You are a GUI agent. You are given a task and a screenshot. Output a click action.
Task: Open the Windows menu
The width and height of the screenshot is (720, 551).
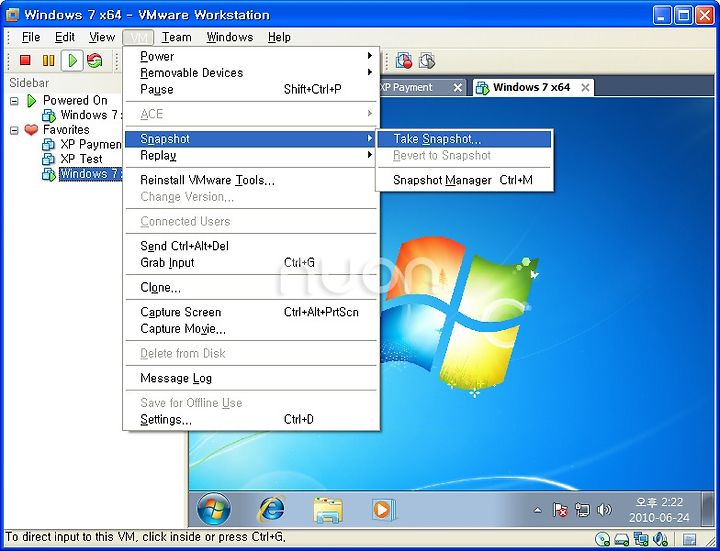[x=230, y=37]
